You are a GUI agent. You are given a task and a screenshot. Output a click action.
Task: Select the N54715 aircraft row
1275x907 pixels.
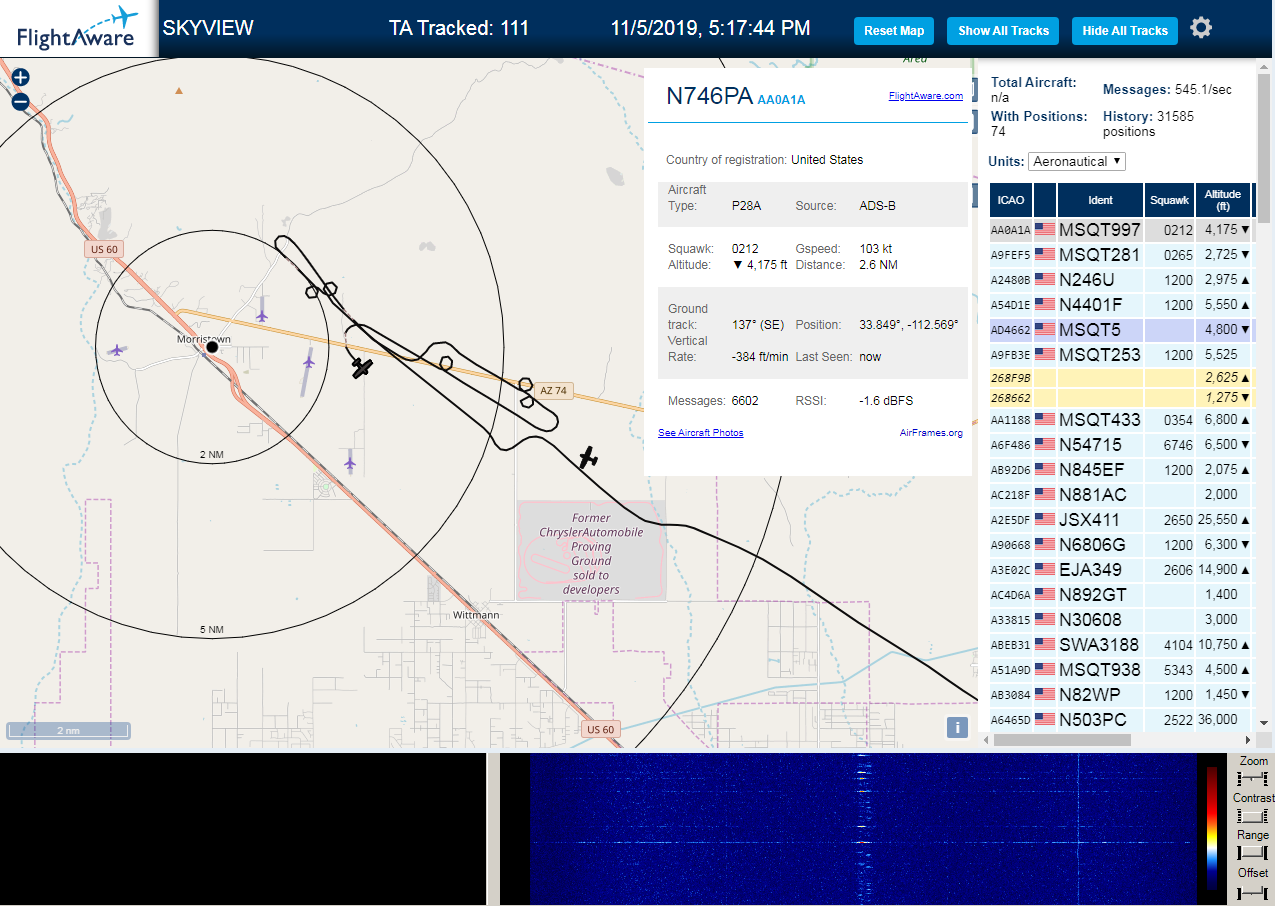pos(1121,445)
